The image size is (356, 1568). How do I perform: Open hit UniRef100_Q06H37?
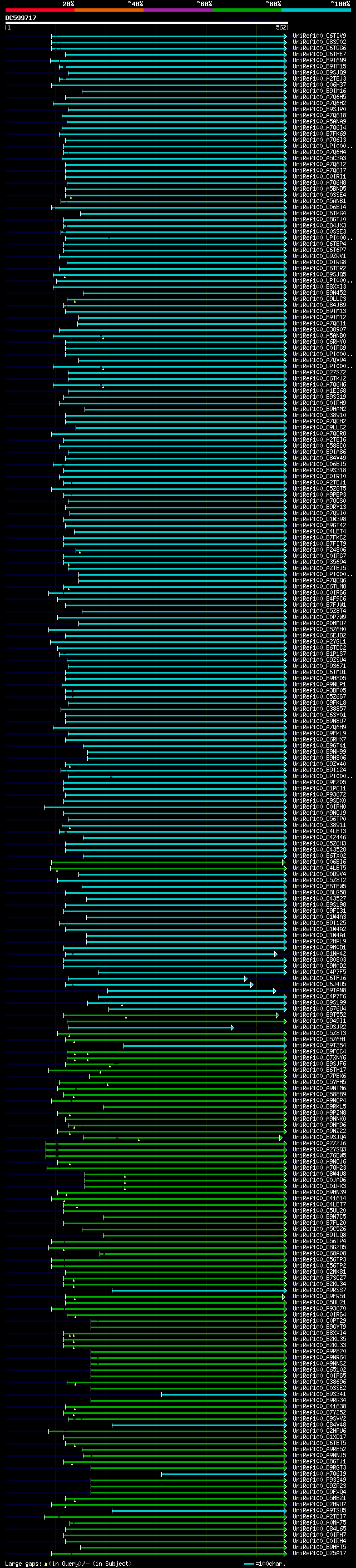point(319,85)
